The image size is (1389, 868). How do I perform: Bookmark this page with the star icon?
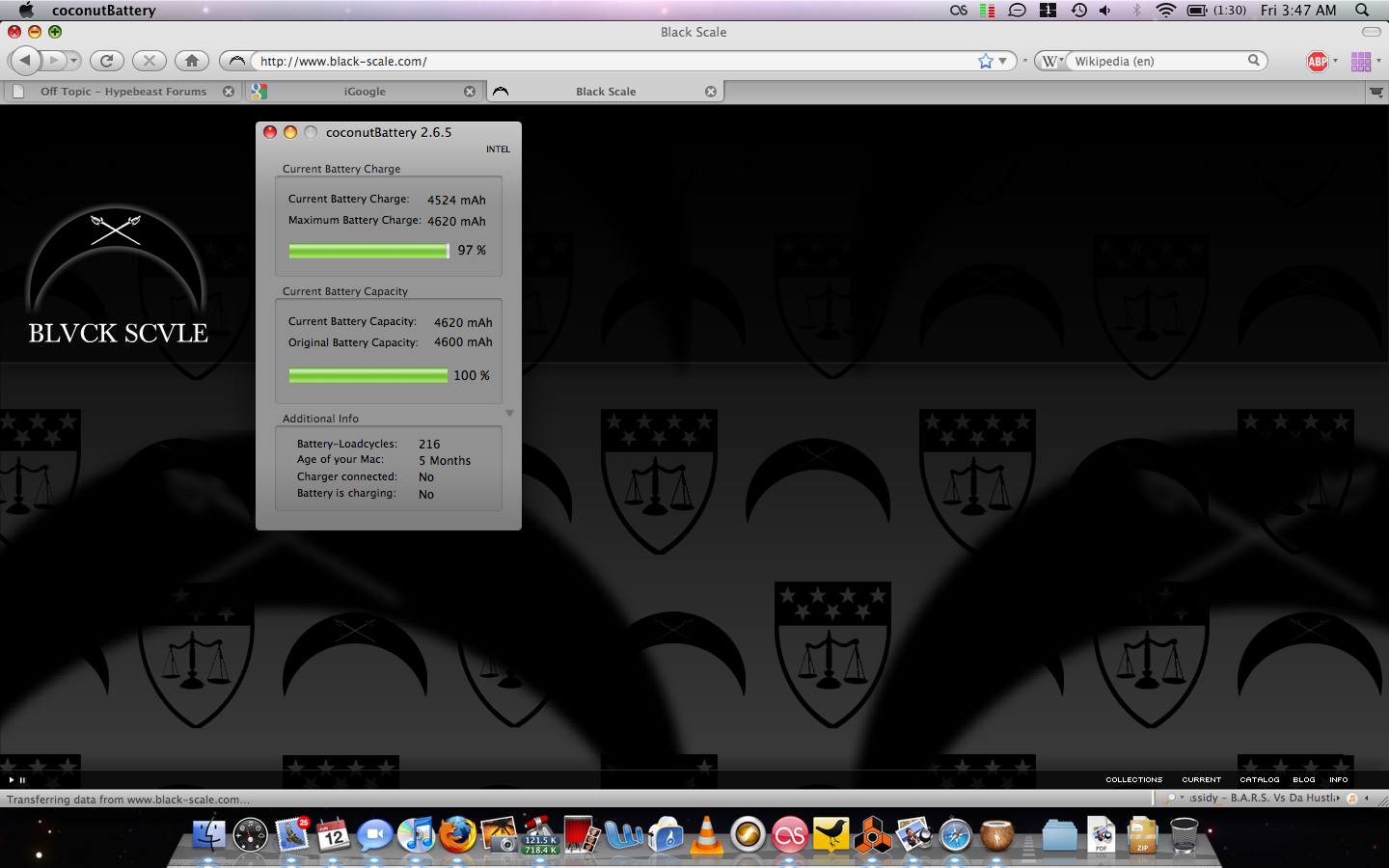[x=985, y=61]
